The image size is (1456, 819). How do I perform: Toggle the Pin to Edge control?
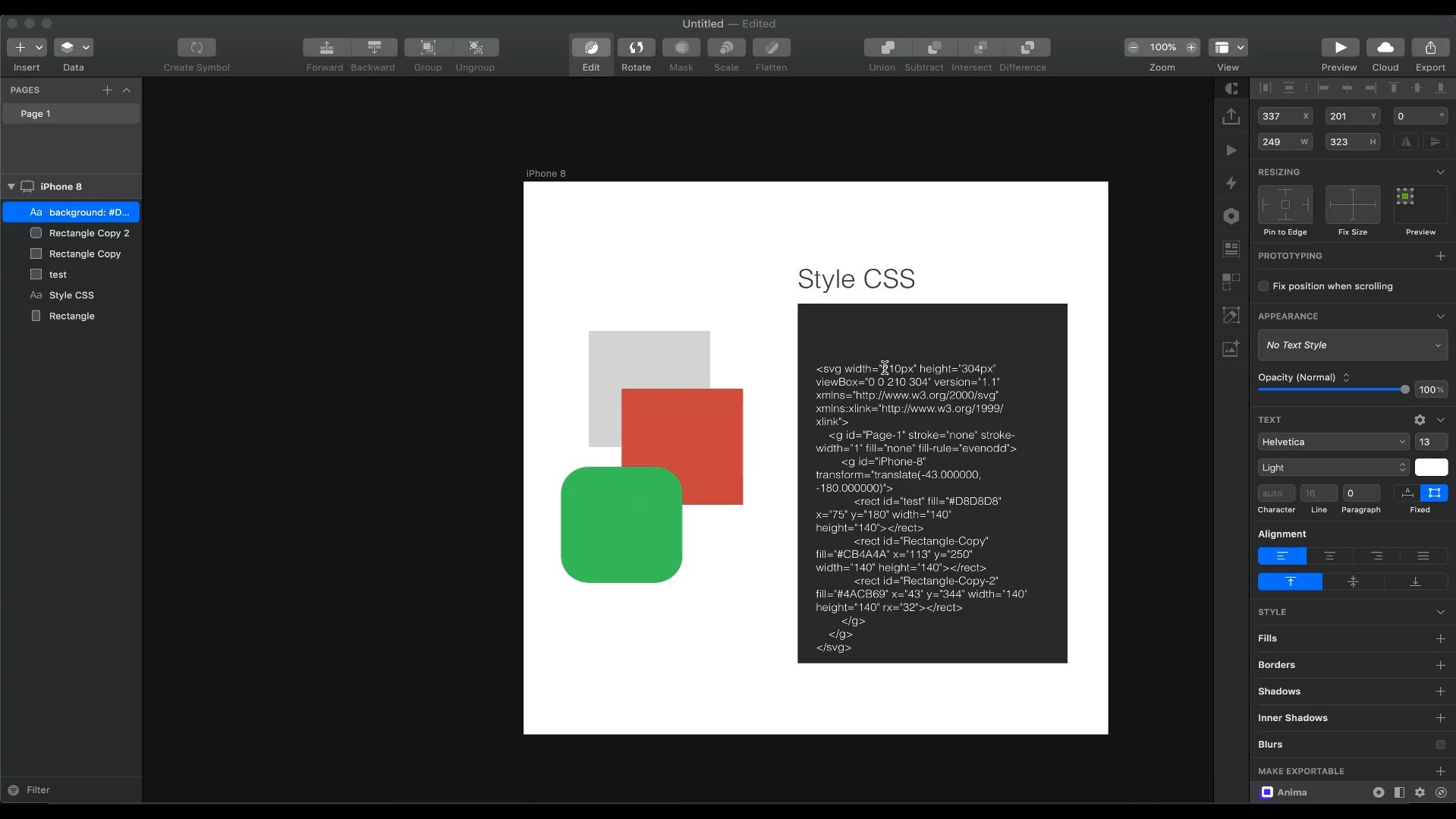[x=1285, y=205]
